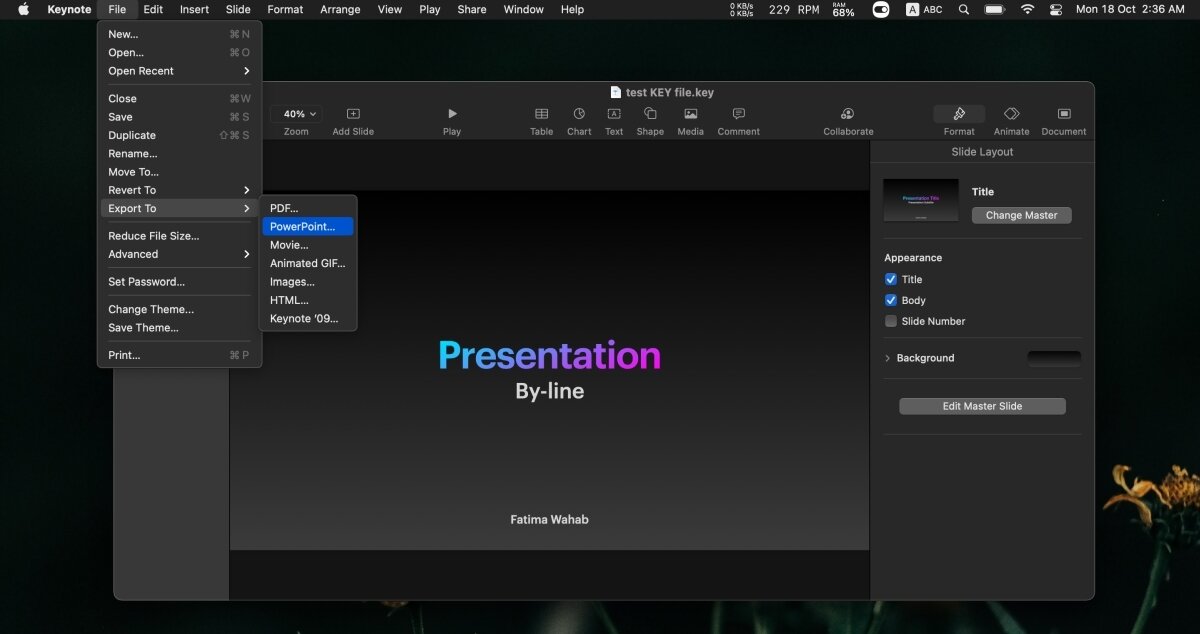Screen dimensions: 1200x634
Task: Open the Media browser icon
Action: (x=690, y=115)
